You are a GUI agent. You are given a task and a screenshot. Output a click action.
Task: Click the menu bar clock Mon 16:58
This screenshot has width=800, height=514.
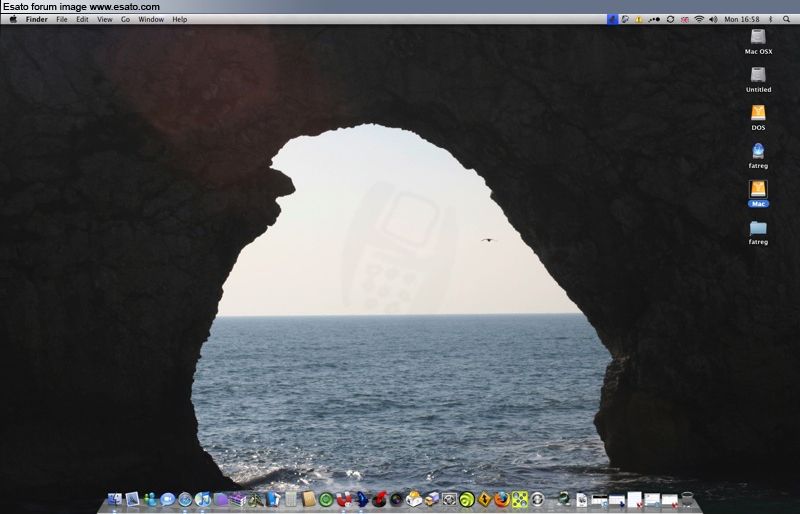tap(742, 19)
